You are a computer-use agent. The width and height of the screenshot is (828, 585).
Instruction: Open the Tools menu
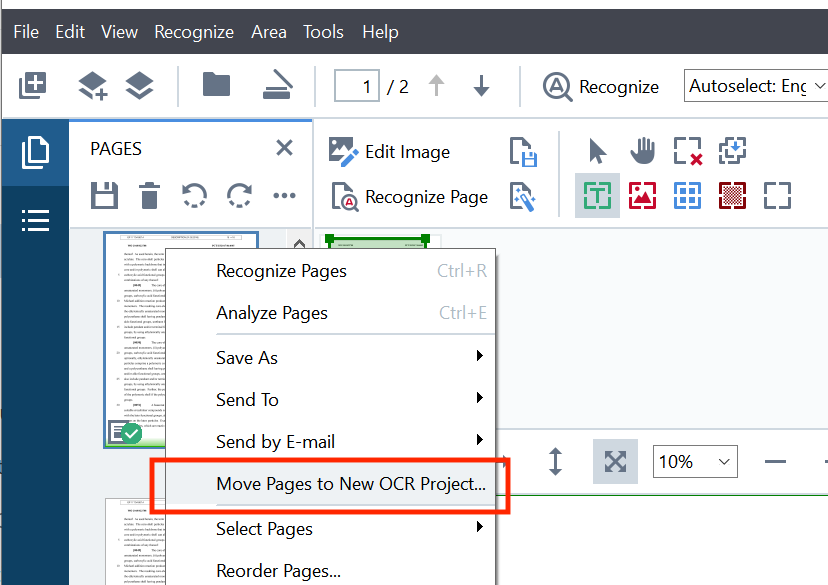click(x=323, y=31)
